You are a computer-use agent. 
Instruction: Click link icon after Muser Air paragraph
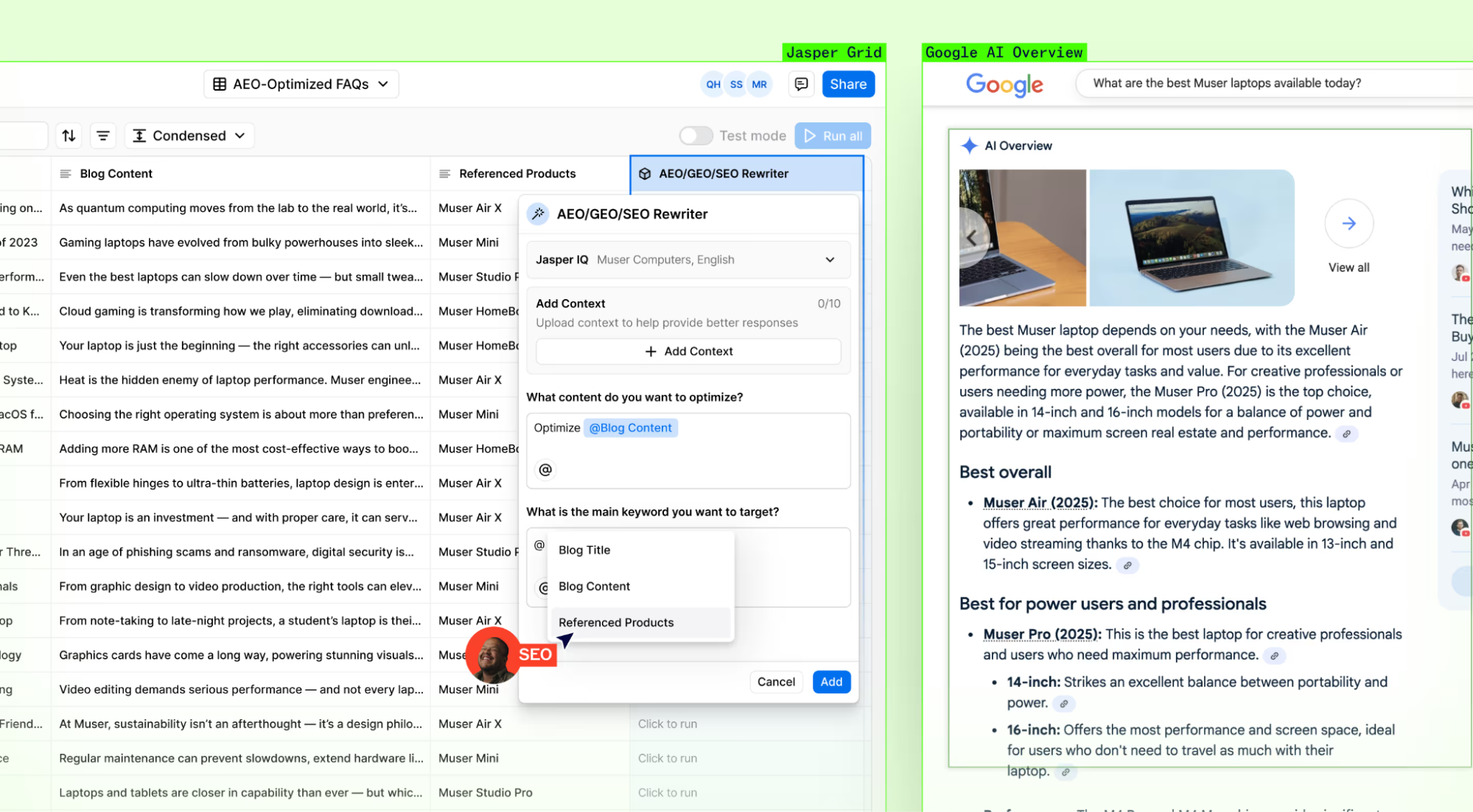tap(1127, 565)
